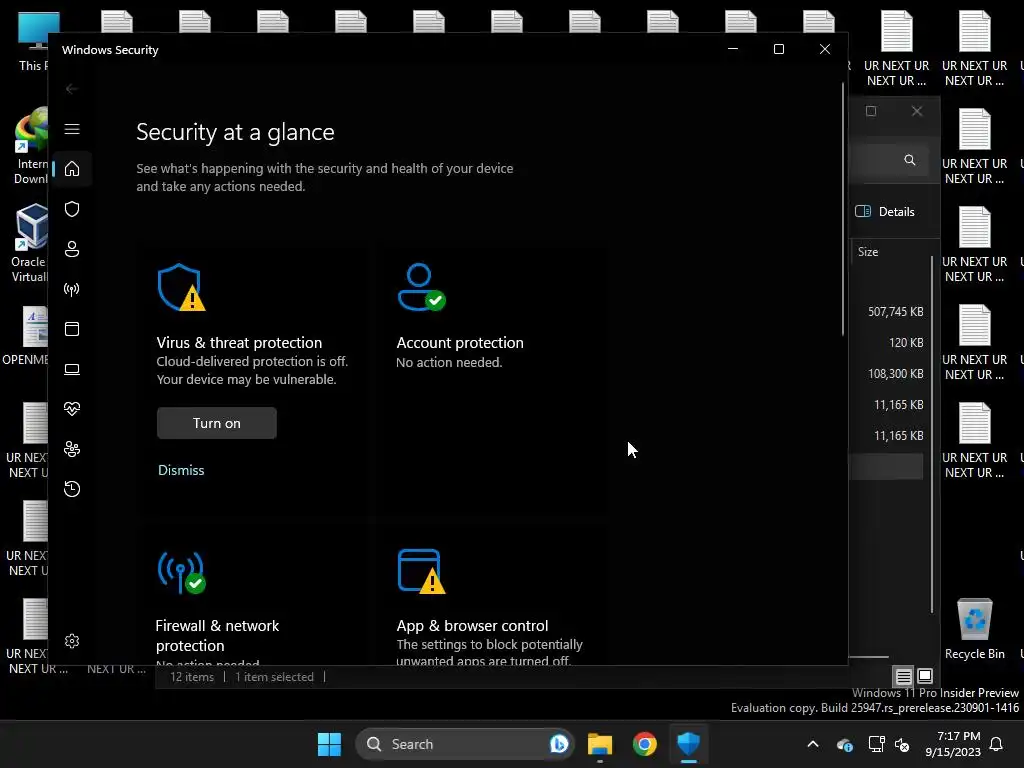Launch Google Chrome from the taskbar
1024x768 pixels.
point(645,744)
